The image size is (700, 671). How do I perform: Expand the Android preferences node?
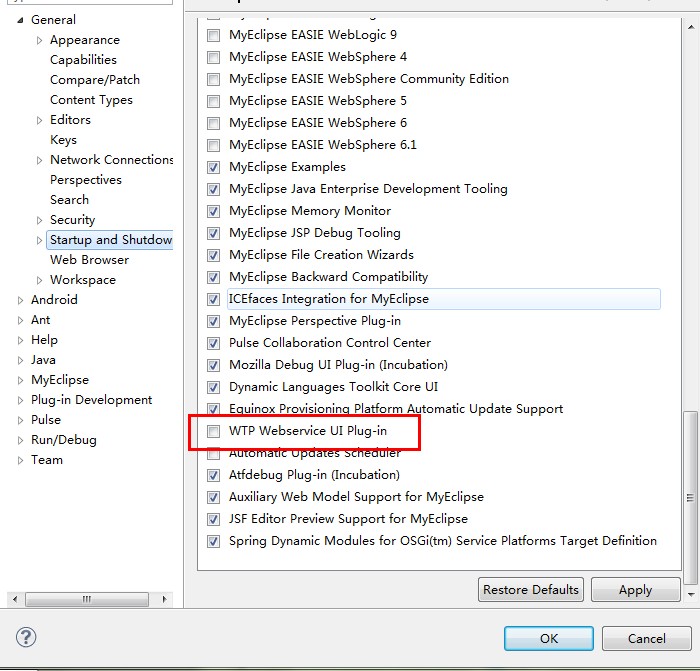click(20, 300)
